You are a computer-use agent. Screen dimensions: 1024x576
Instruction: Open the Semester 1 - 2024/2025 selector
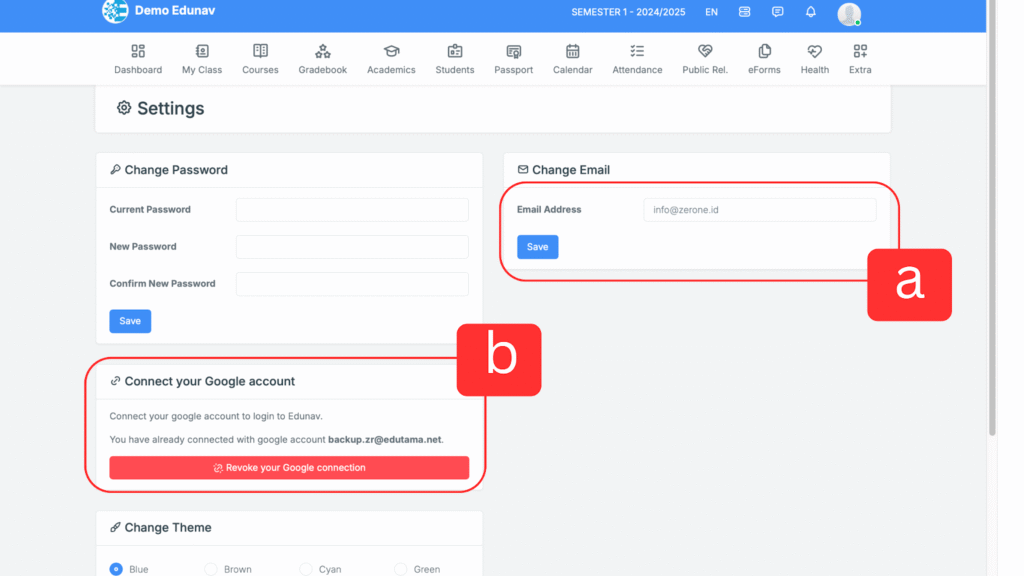point(630,12)
